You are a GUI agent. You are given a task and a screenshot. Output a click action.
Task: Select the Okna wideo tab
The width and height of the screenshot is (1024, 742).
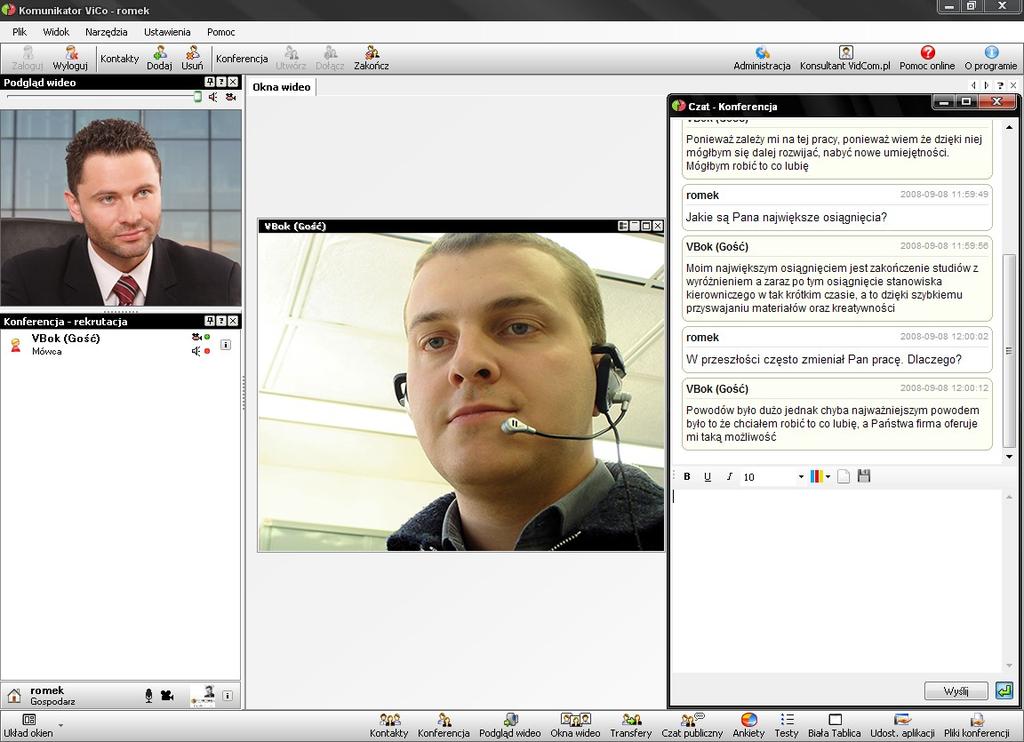pyautogui.click(x=281, y=87)
